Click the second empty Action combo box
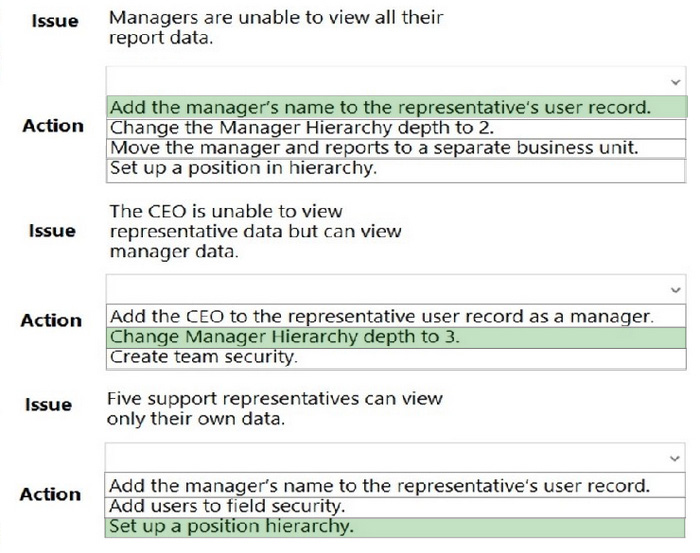This screenshot has width=700, height=553. 396,289
